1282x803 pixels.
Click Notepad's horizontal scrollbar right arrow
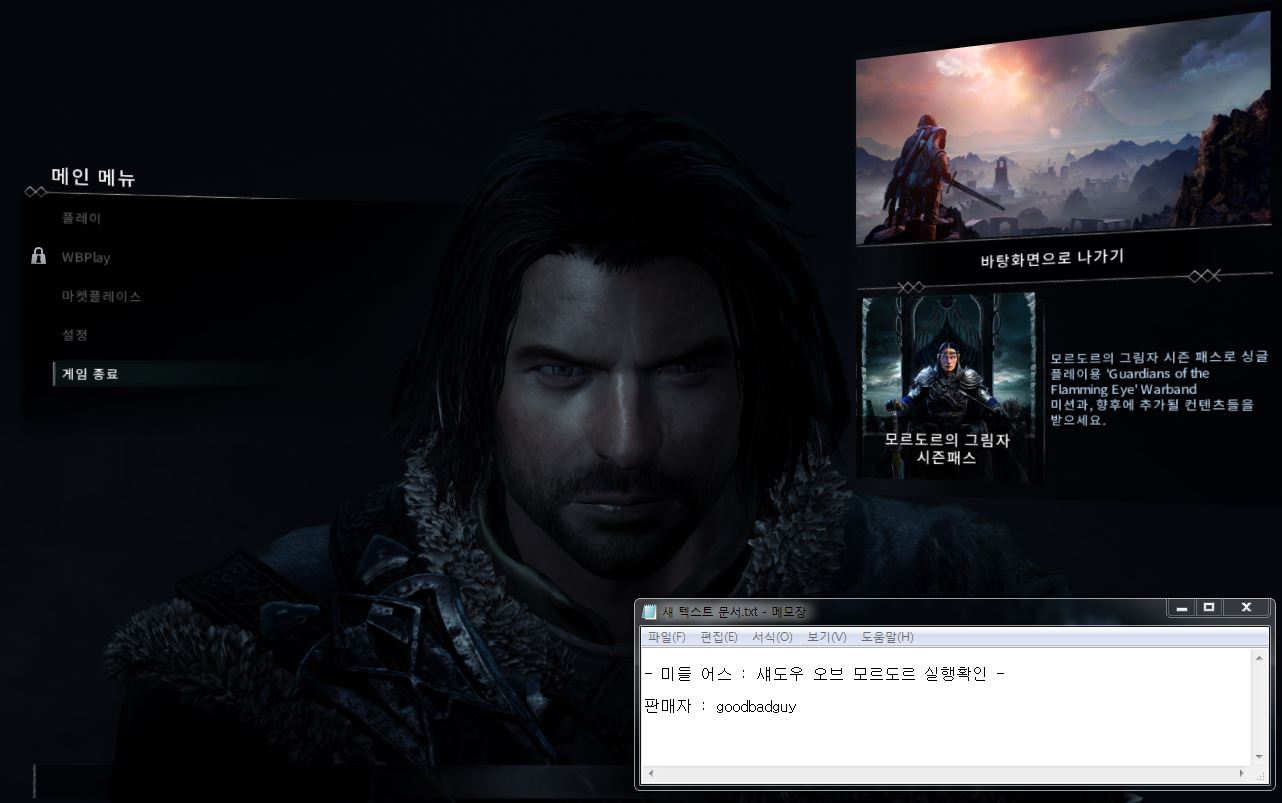pyautogui.click(x=1243, y=773)
